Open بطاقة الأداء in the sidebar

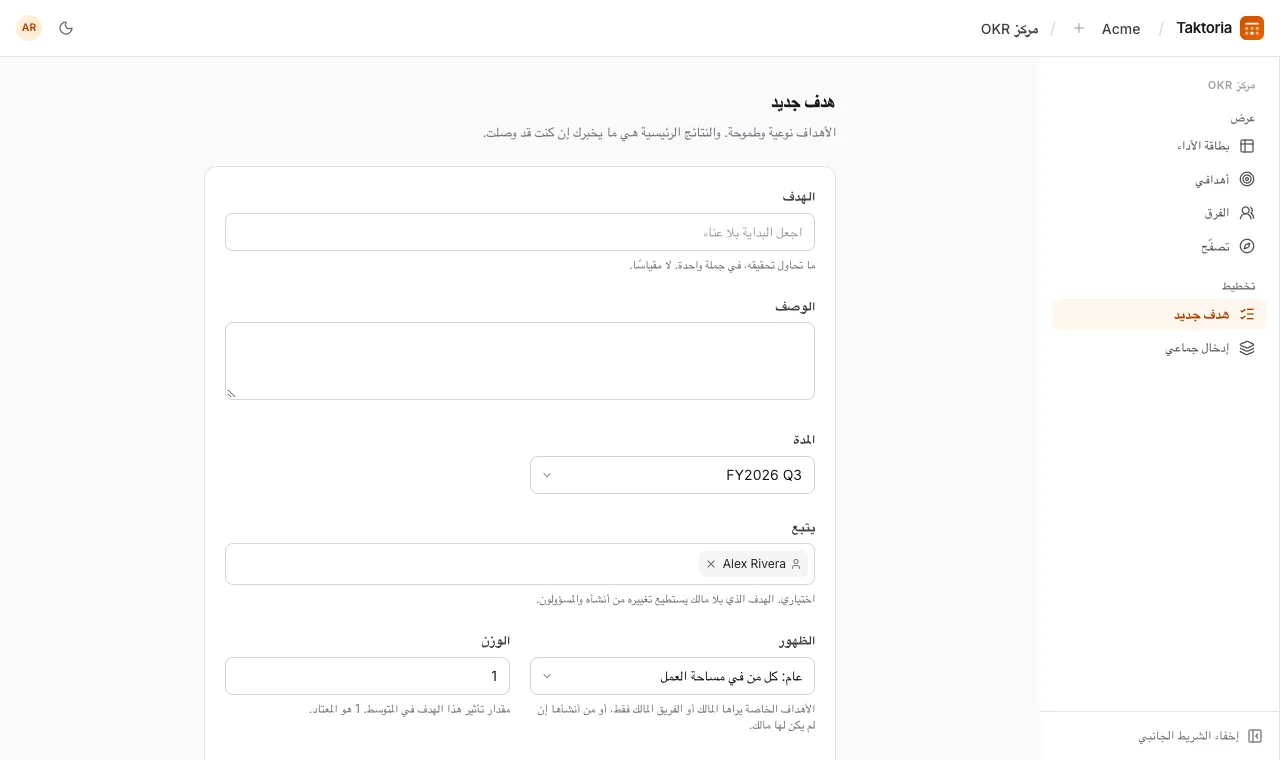pyautogui.click(x=1159, y=146)
